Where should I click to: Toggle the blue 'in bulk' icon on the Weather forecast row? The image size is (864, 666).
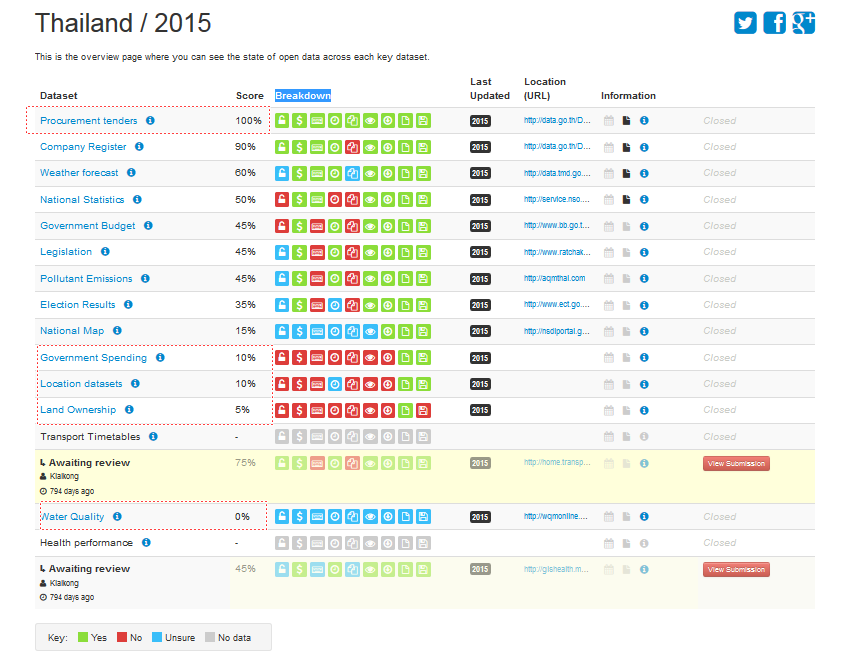353,172
